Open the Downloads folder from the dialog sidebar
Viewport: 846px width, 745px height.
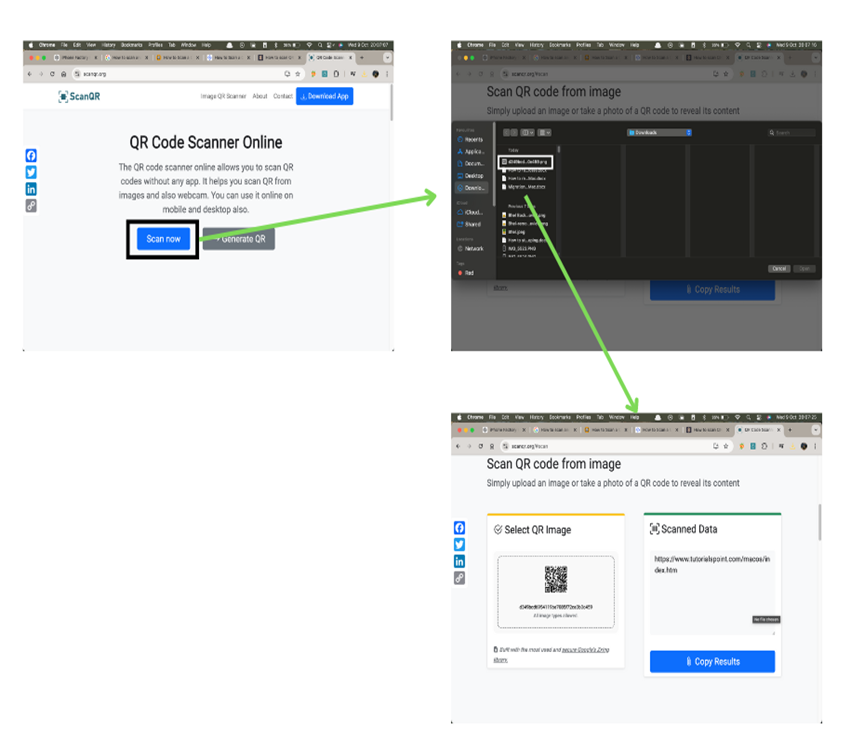point(471,186)
